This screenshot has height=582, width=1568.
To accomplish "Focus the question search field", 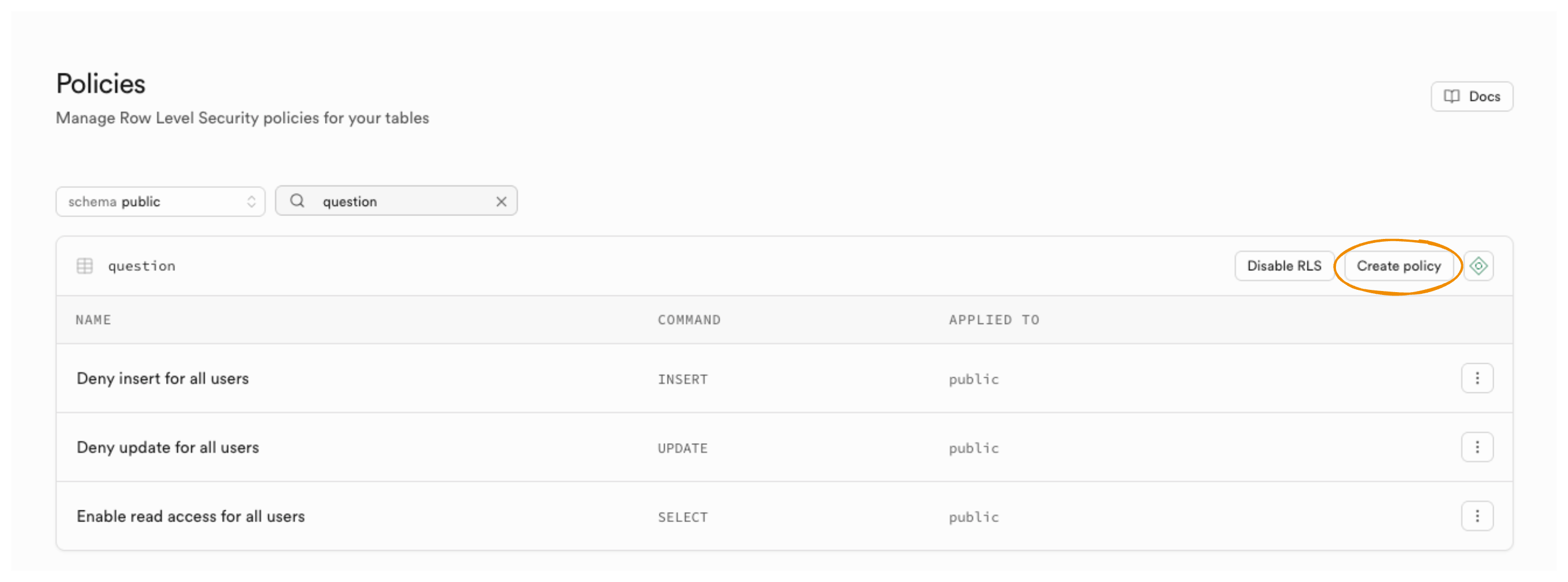I will (402, 201).
